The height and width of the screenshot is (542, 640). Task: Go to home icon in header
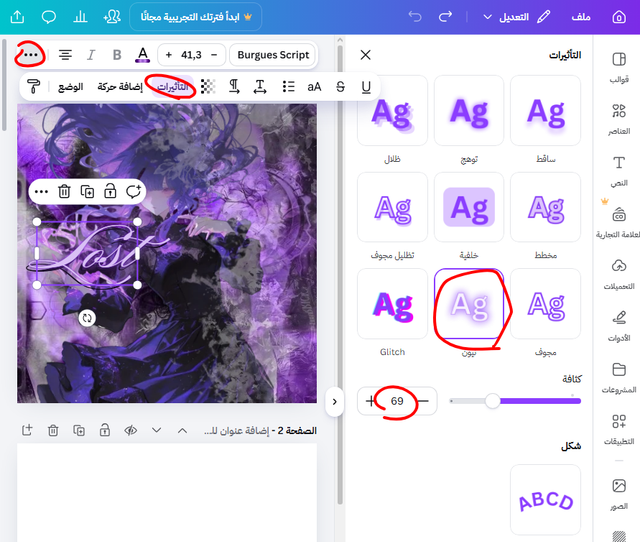click(619, 17)
